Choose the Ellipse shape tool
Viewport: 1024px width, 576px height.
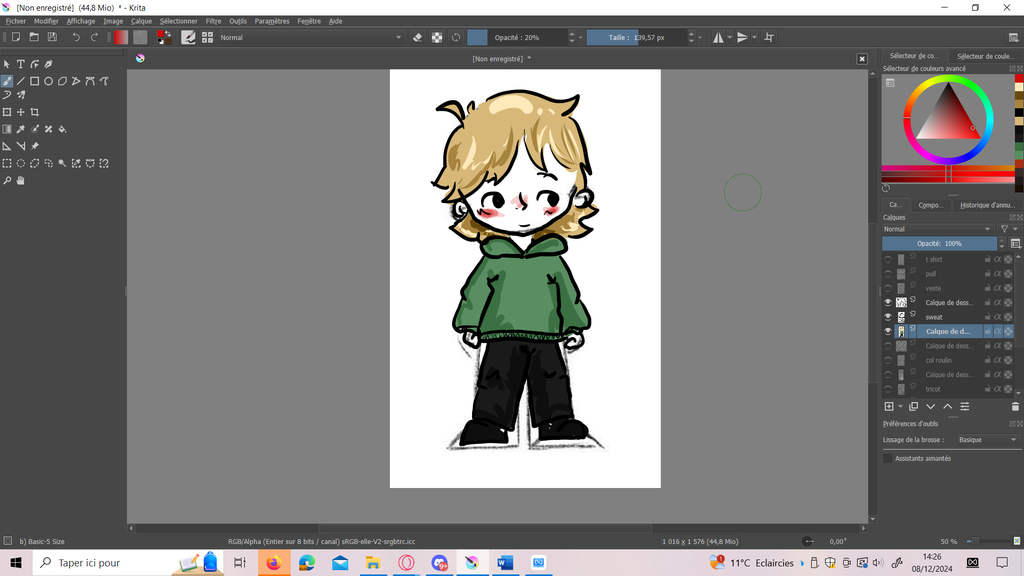pyautogui.click(x=48, y=81)
